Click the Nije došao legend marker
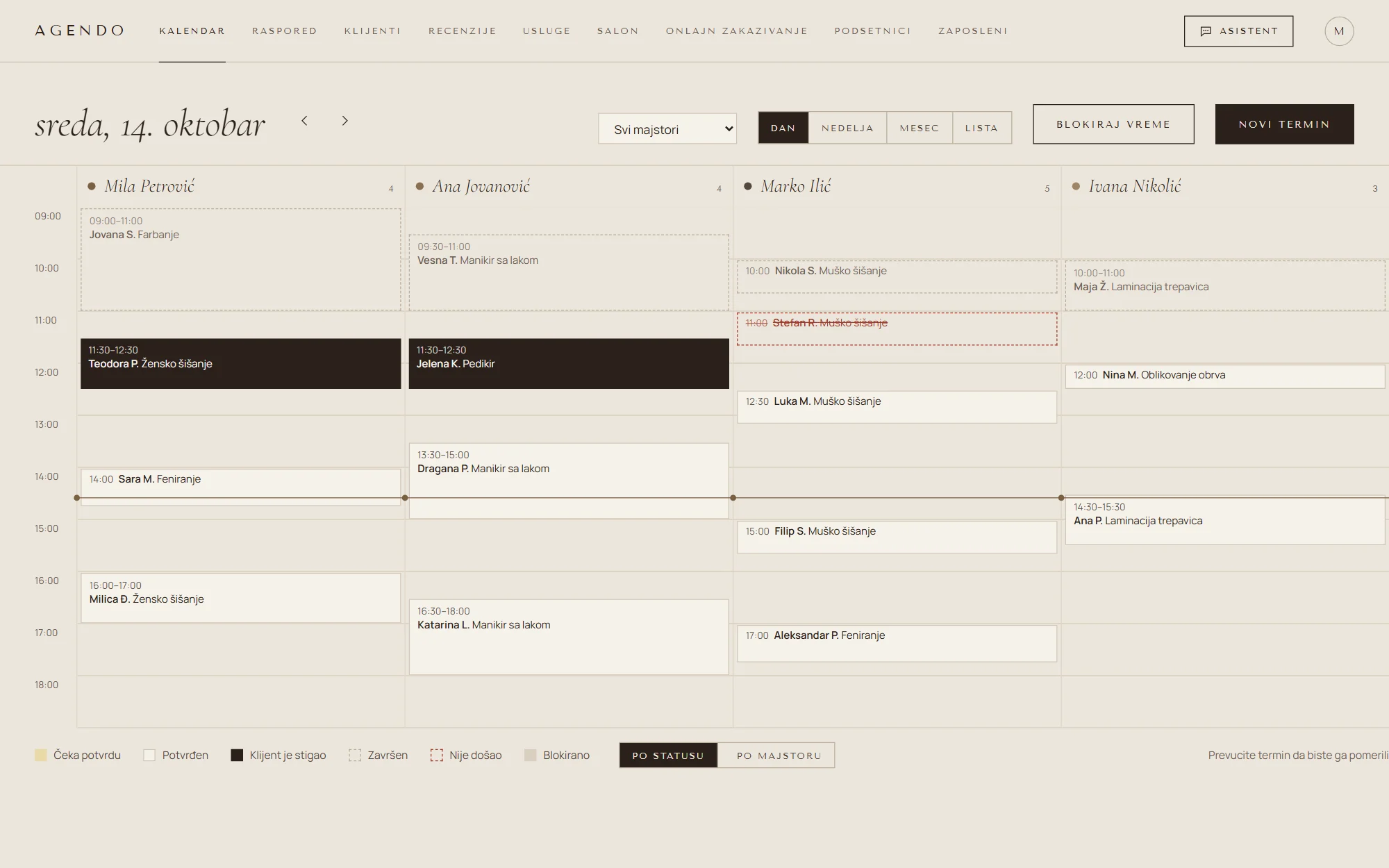 [x=436, y=756]
